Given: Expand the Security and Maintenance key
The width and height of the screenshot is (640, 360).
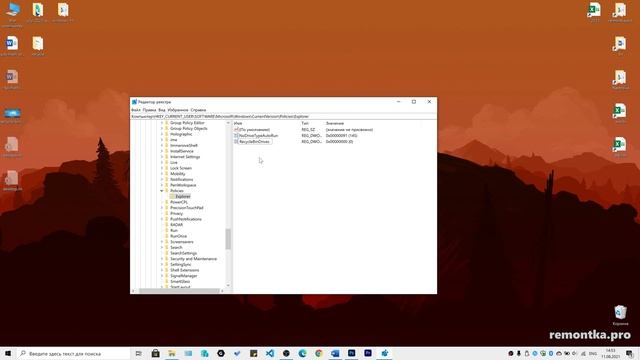Looking at the screenshot, I should (x=162, y=259).
